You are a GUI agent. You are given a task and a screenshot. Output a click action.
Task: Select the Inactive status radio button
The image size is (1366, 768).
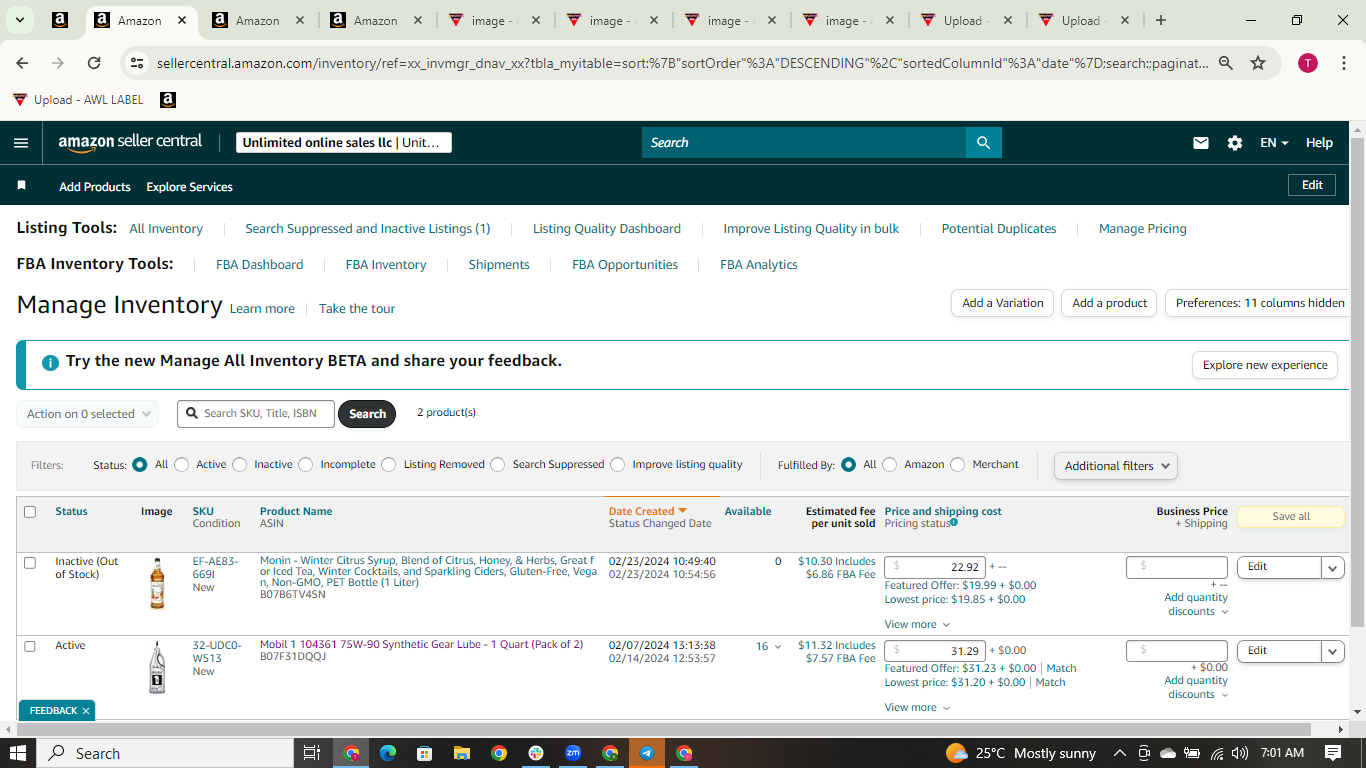240,465
